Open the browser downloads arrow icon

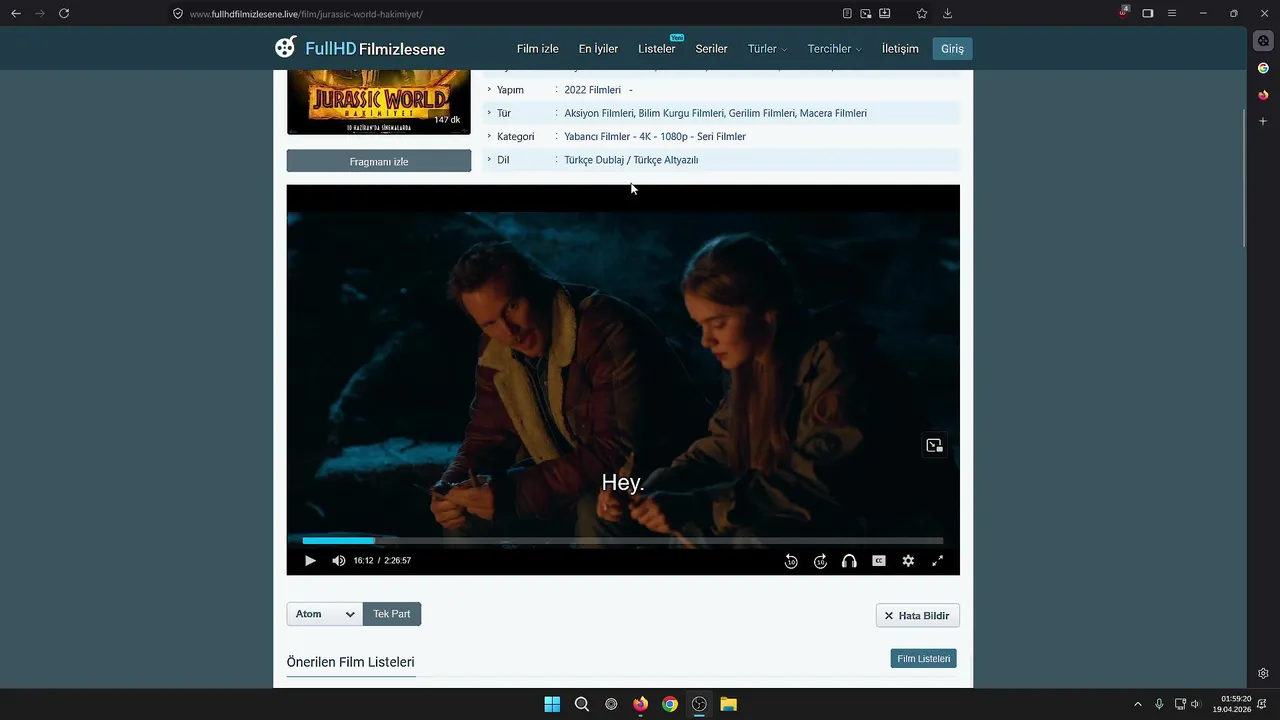coord(947,13)
